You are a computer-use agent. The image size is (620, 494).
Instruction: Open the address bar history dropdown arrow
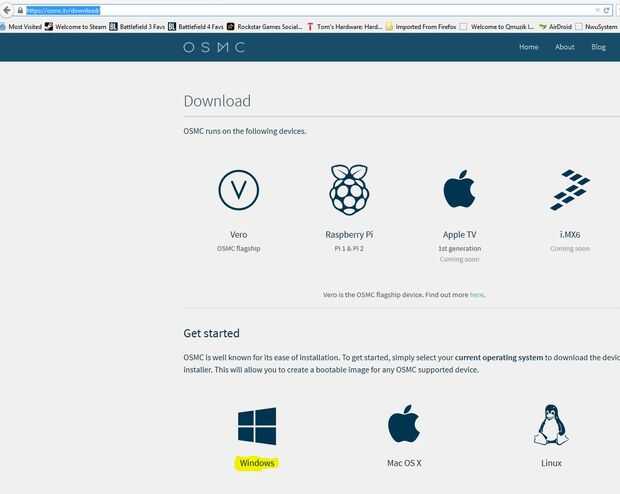pos(597,10)
